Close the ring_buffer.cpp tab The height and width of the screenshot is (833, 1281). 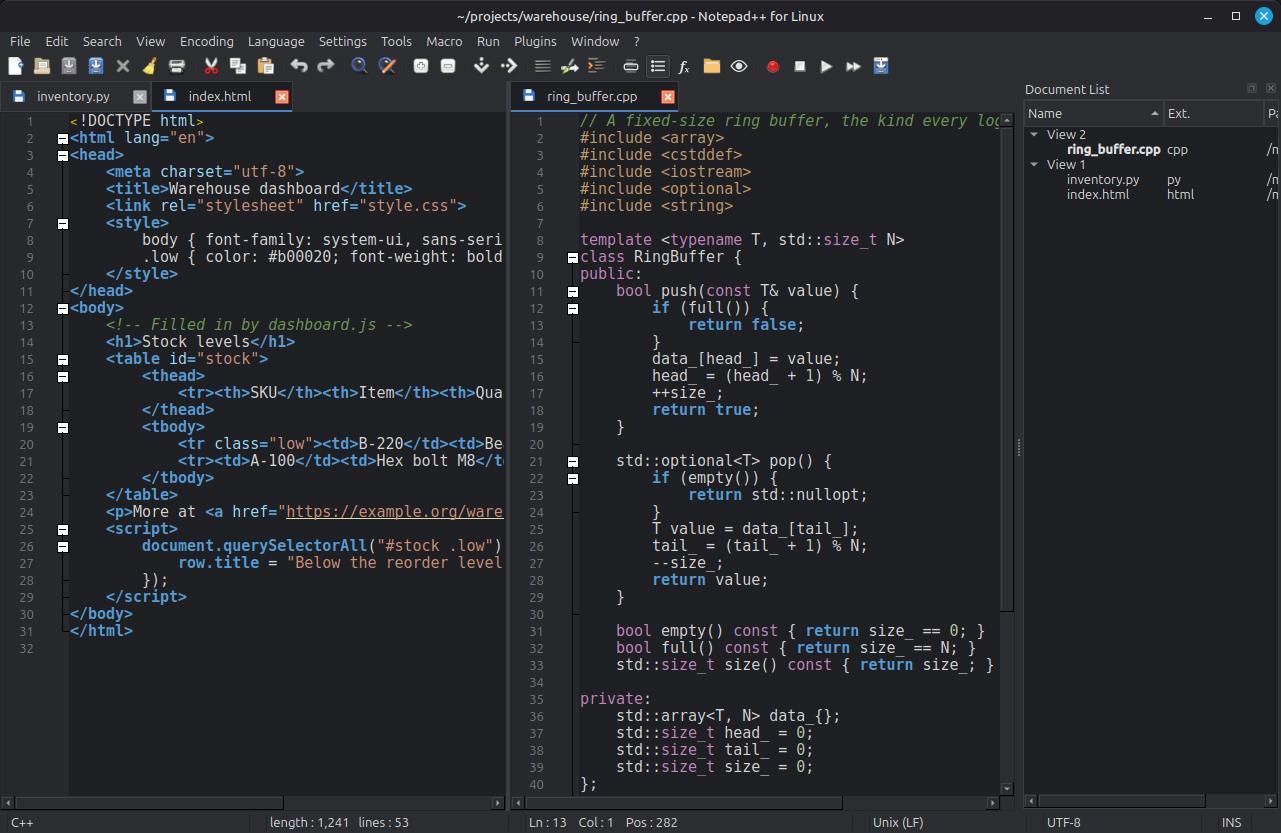tap(668, 97)
